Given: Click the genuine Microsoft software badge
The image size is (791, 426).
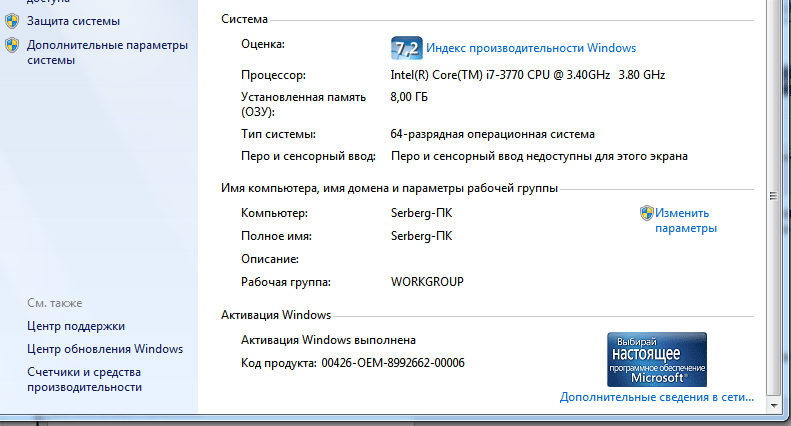Looking at the screenshot, I should coord(657,359).
